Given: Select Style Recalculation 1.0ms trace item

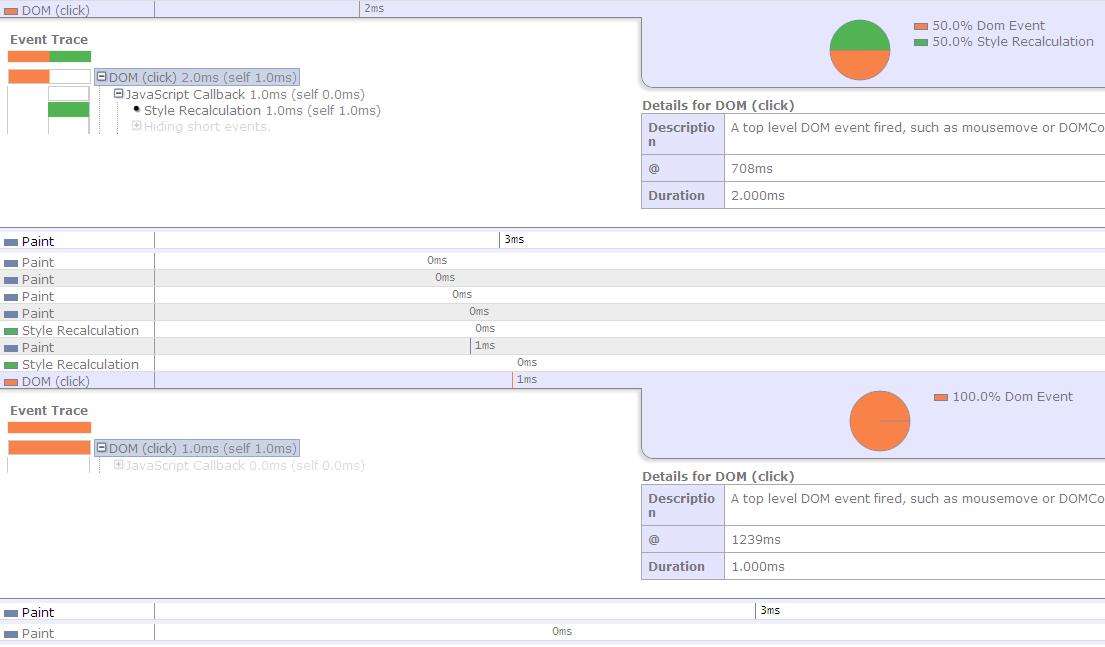Looking at the screenshot, I should [x=262, y=111].
